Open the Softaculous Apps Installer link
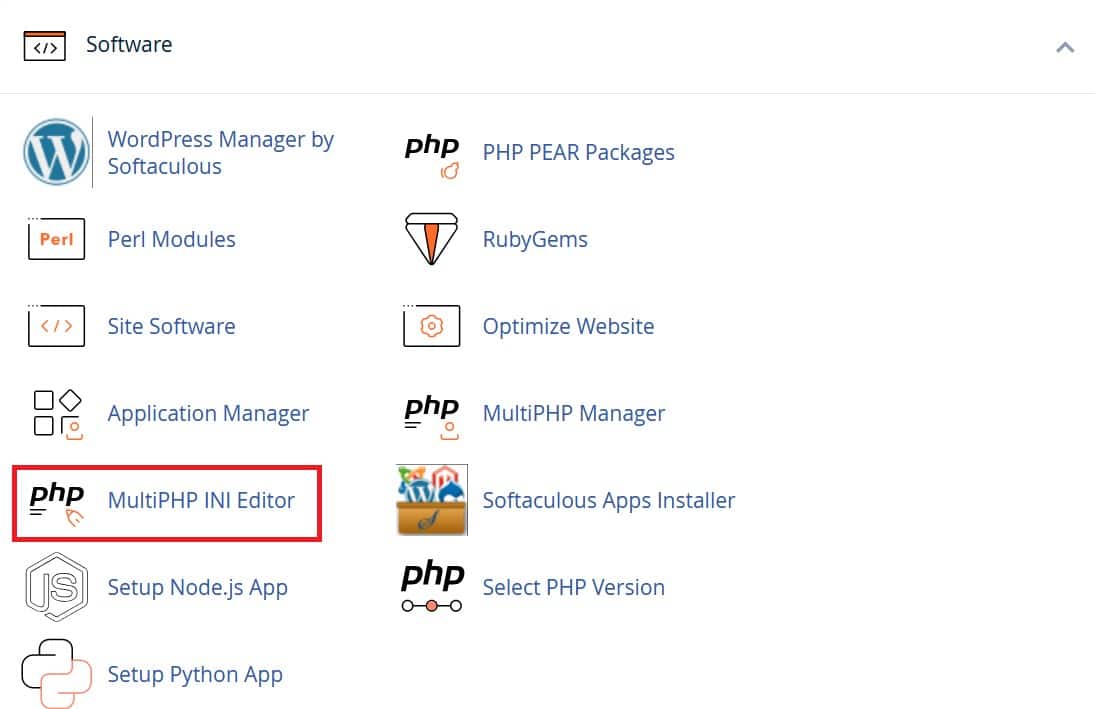The width and height of the screenshot is (1095, 709). click(x=609, y=500)
